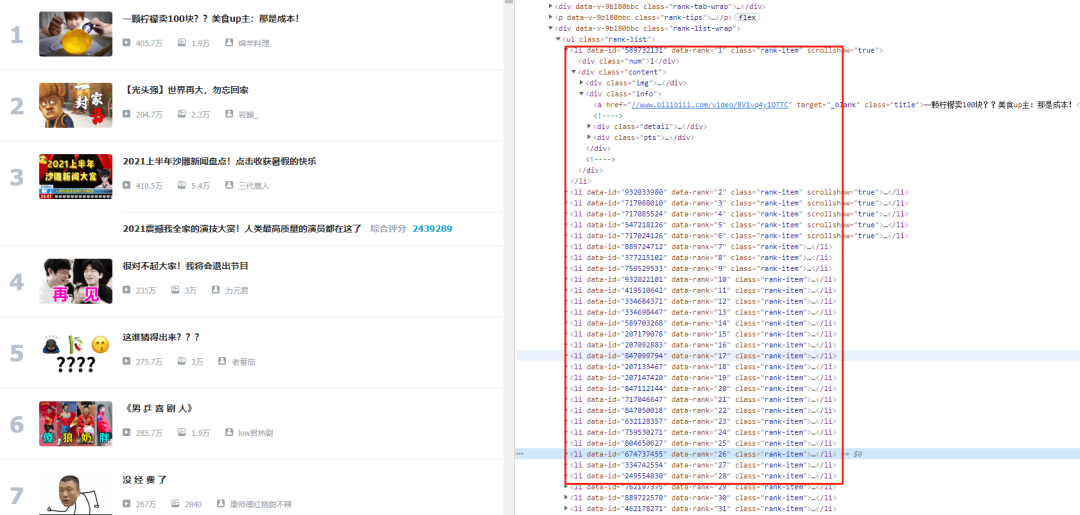Click the uploader icon next to low君热剧
Viewport: 1080px width, 515px height.
point(229,432)
